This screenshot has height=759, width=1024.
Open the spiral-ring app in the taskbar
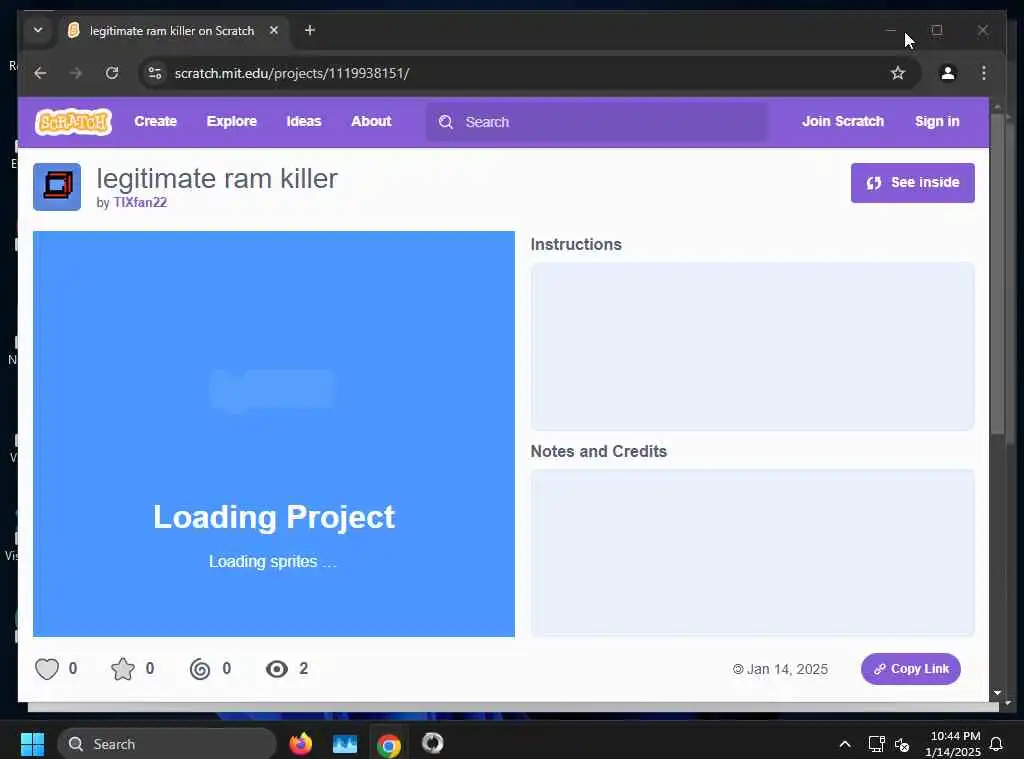click(x=432, y=743)
